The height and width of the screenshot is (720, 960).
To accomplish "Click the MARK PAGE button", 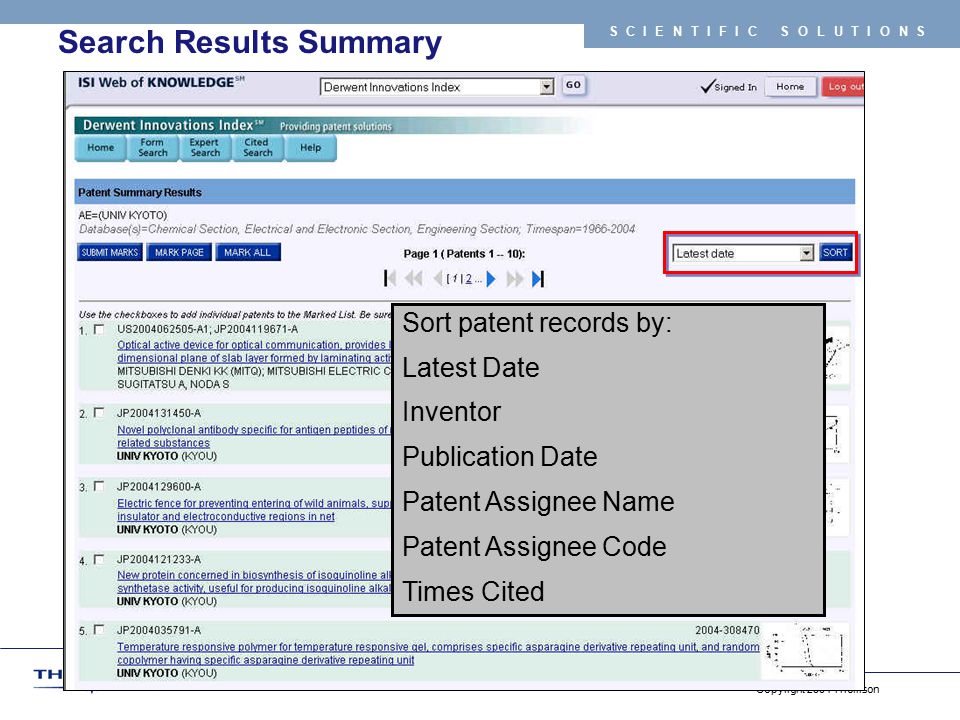I will point(179,252).
